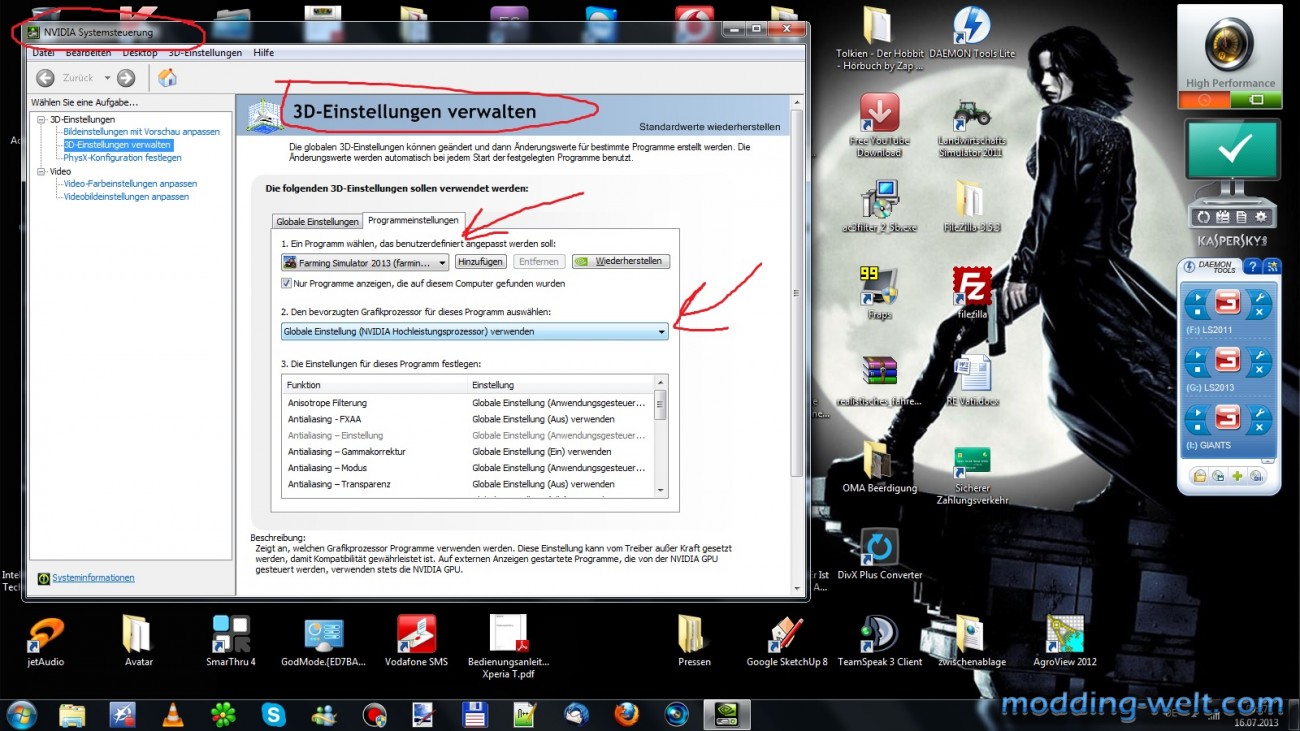The height and width of the screenshot is (731, 1300).
Task: Open Free YouTube Download shortcut
Action: pos(880,125)
